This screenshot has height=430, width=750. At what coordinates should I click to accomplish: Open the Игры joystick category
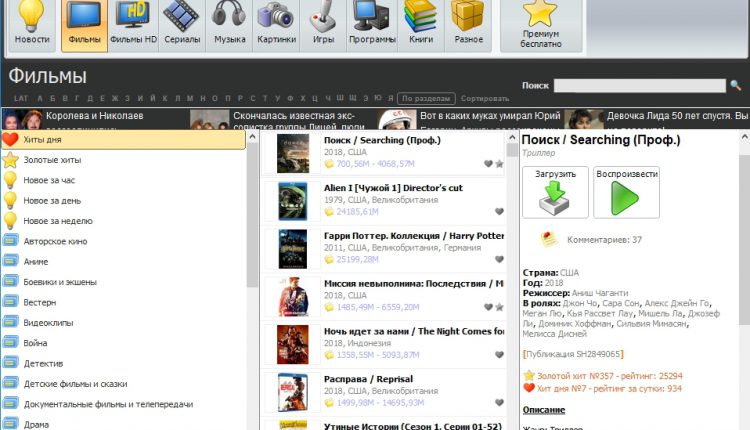coord(323,25)
